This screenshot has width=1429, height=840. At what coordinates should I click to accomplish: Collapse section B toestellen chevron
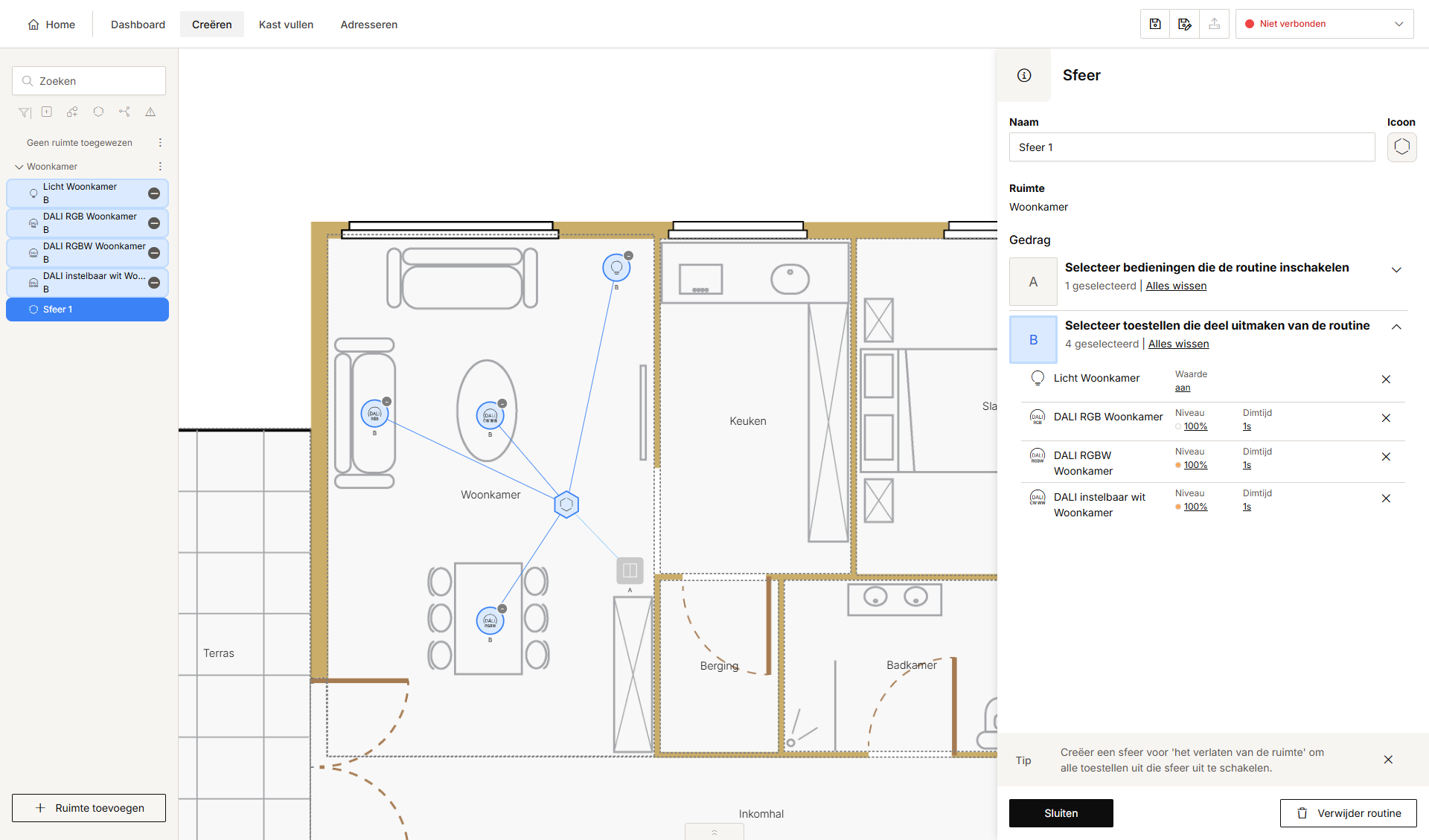pos(1396,327)
